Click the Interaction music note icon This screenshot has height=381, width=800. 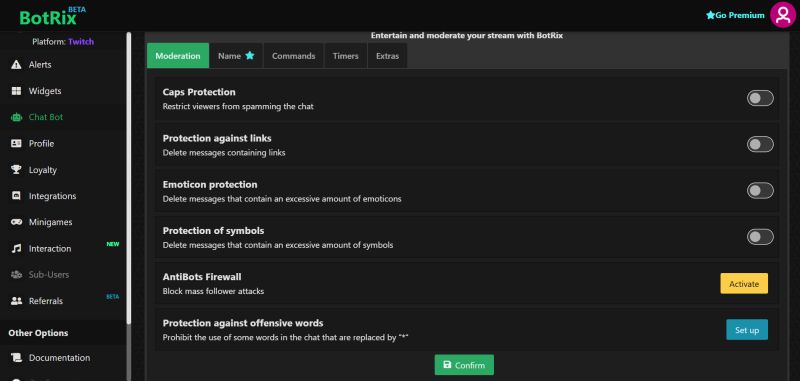point(16,248)
